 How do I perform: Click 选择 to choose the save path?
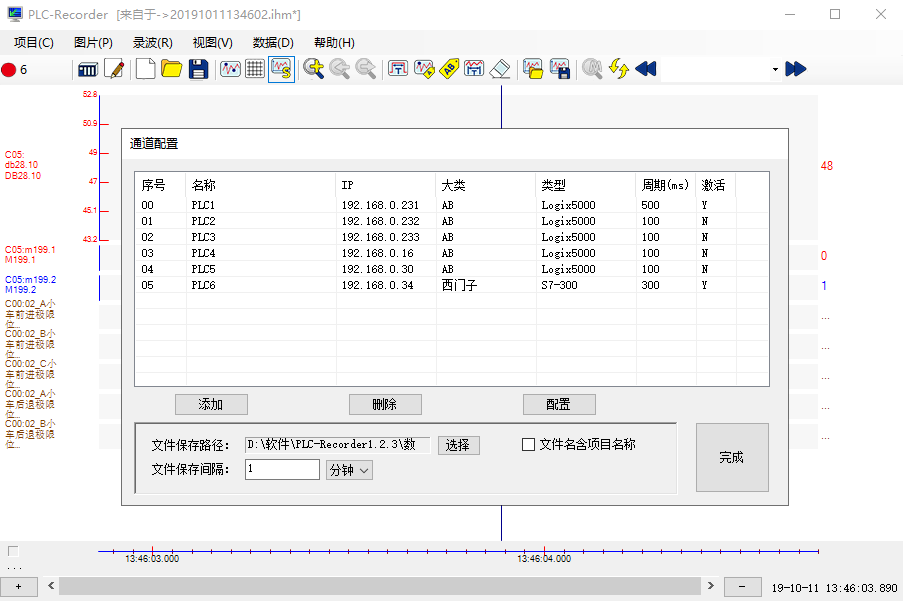coord(458,445)
